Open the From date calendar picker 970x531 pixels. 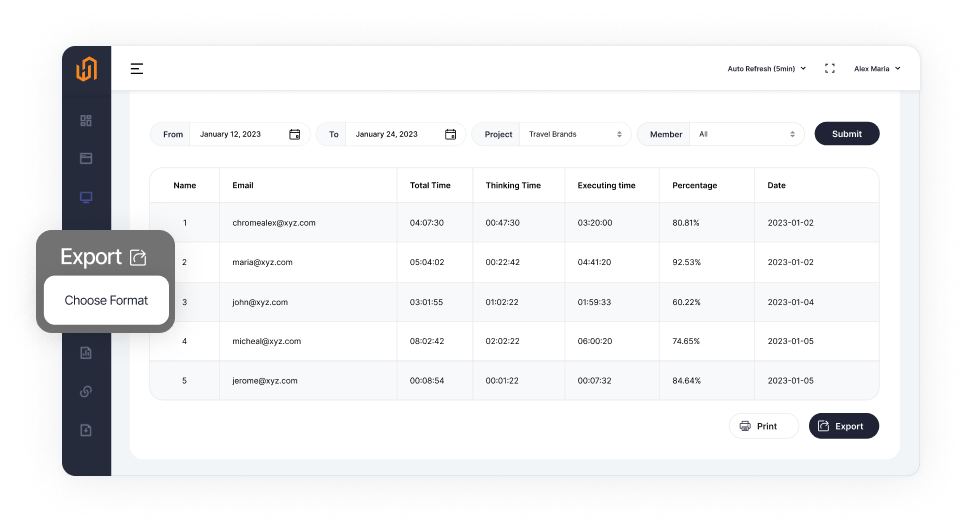point(295,134)
